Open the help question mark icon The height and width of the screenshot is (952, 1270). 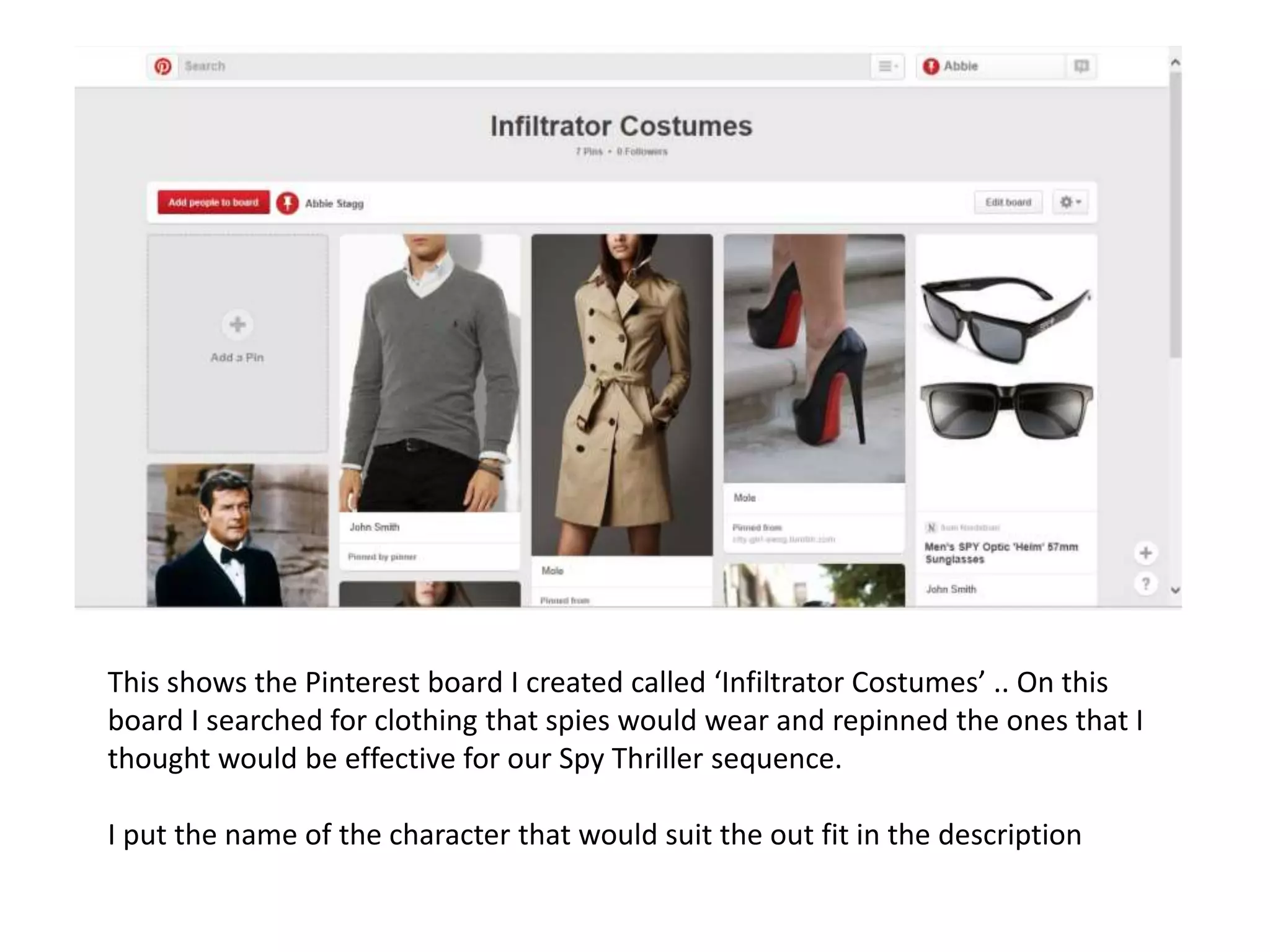point(1145,584)
